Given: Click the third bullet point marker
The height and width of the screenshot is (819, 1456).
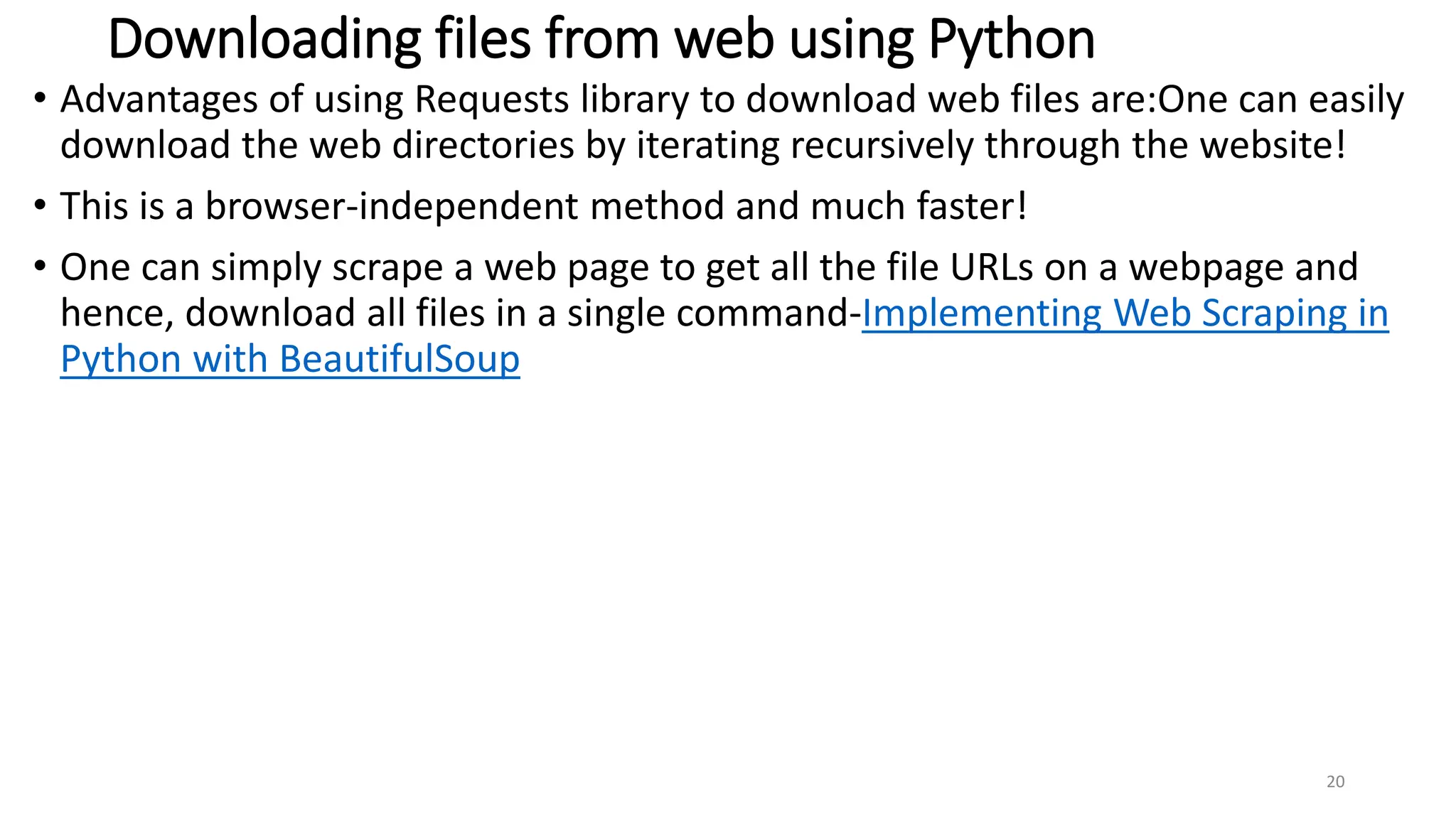Looking at the screenshot, I should pos(40,267).
